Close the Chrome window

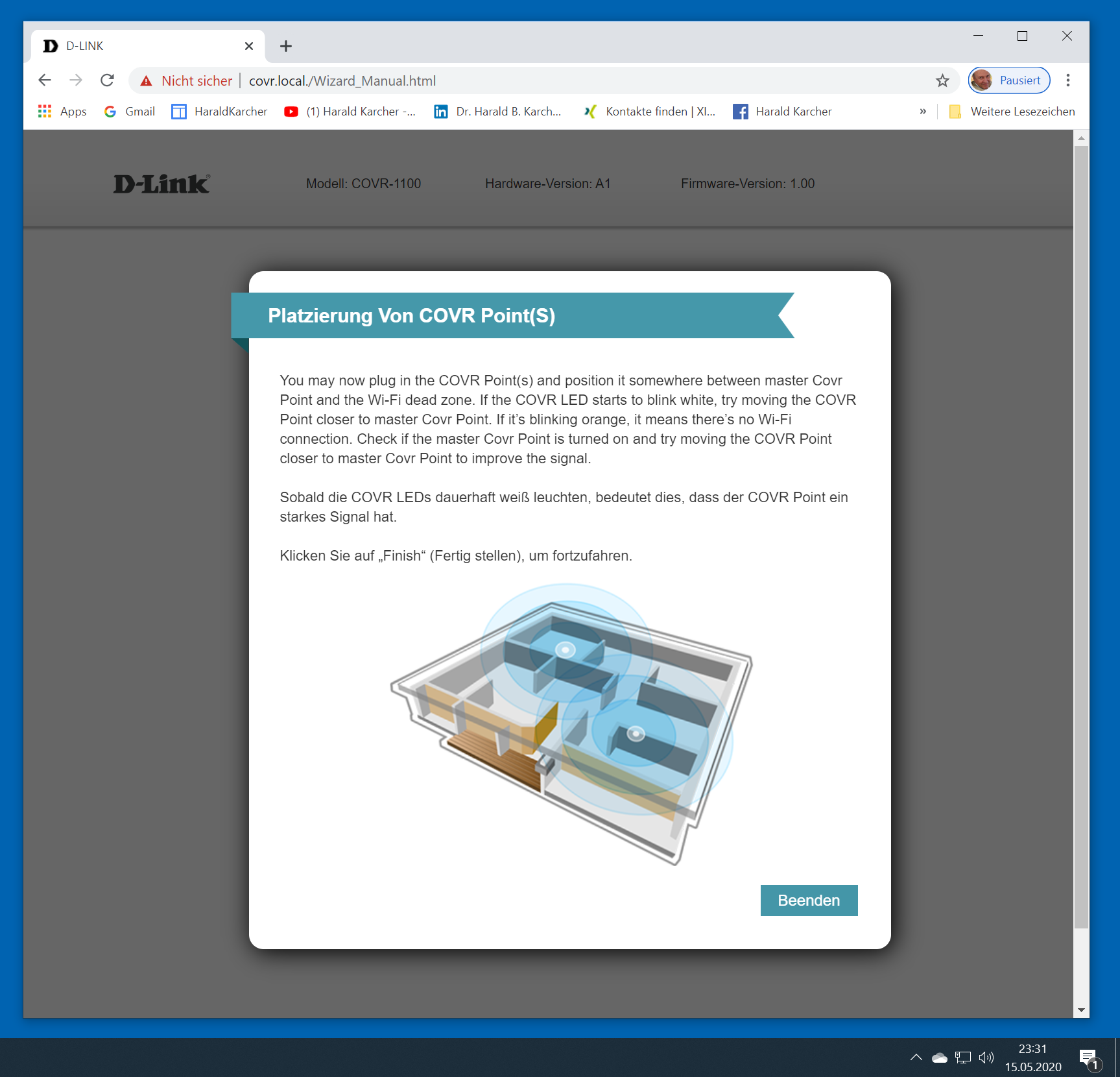(1067, 36)
